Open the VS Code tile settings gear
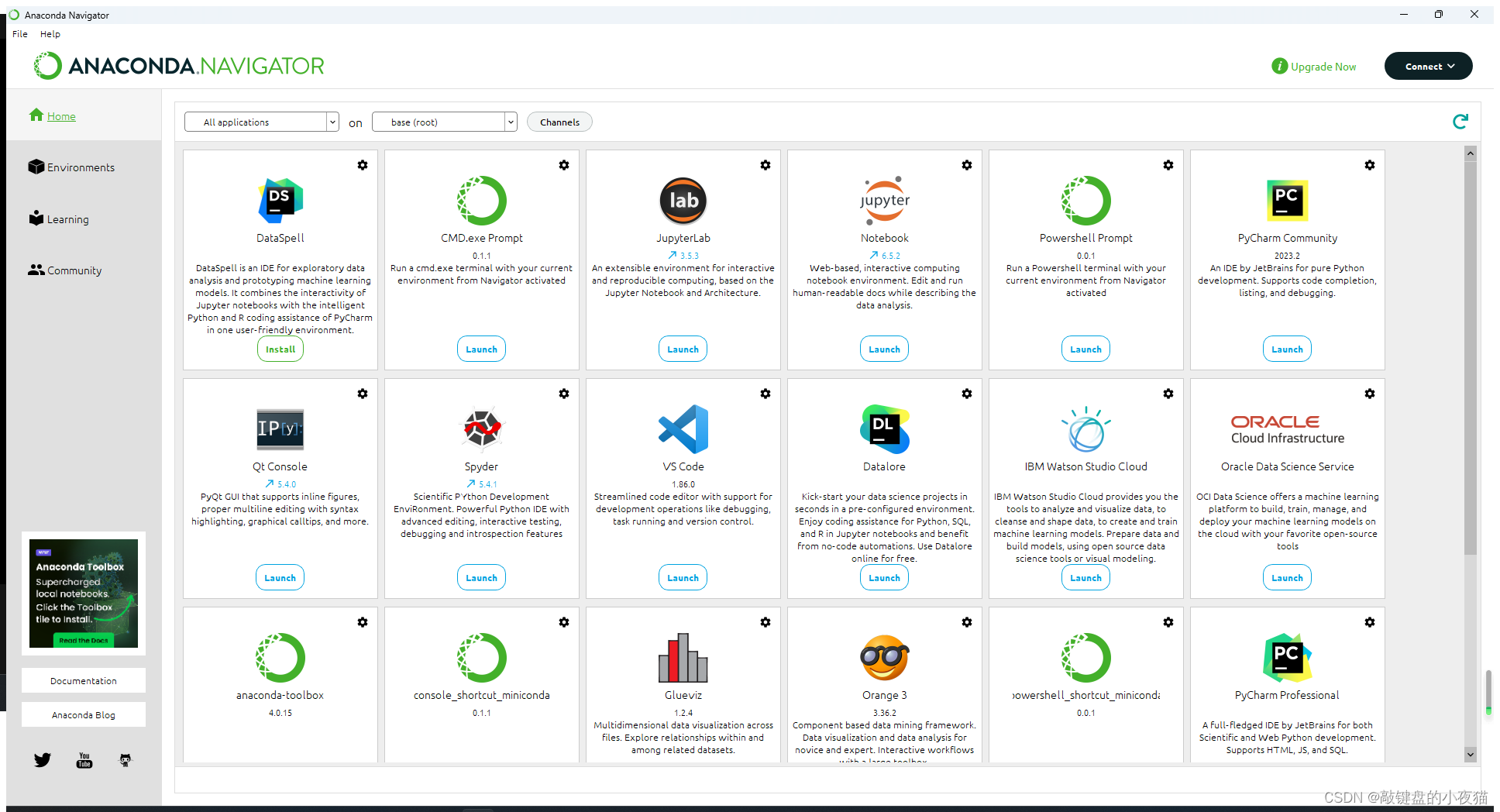The image size is (1500, 812). [x=765, y=394]
